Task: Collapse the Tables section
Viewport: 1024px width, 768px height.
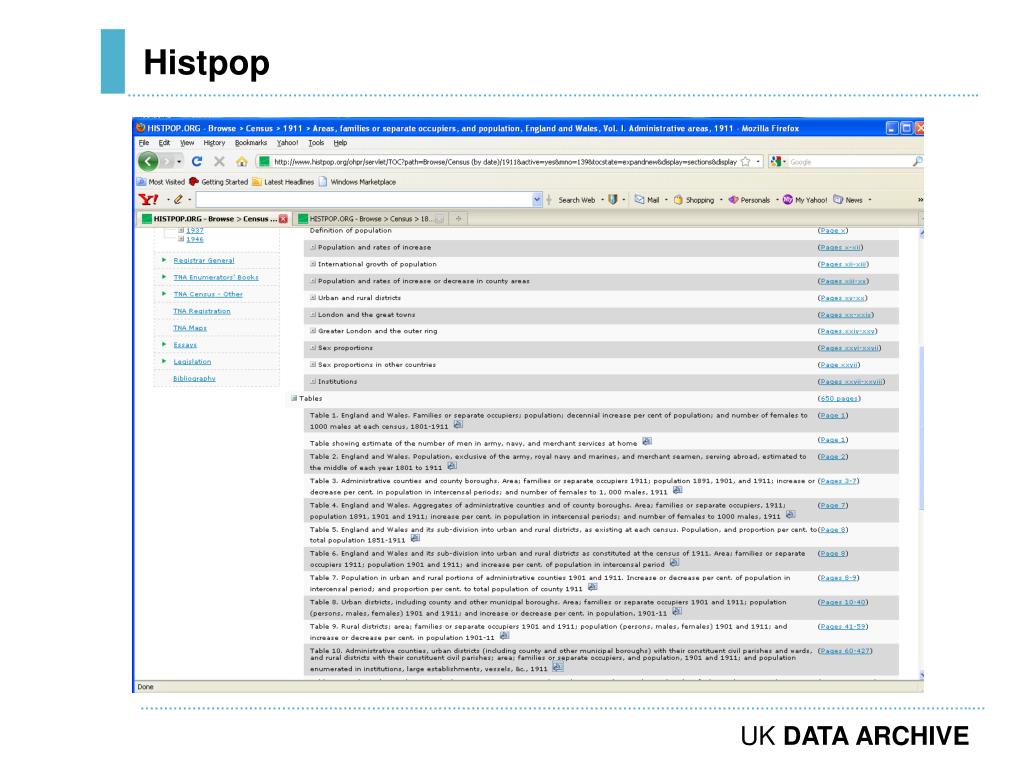Action: (x=294, y=398)
